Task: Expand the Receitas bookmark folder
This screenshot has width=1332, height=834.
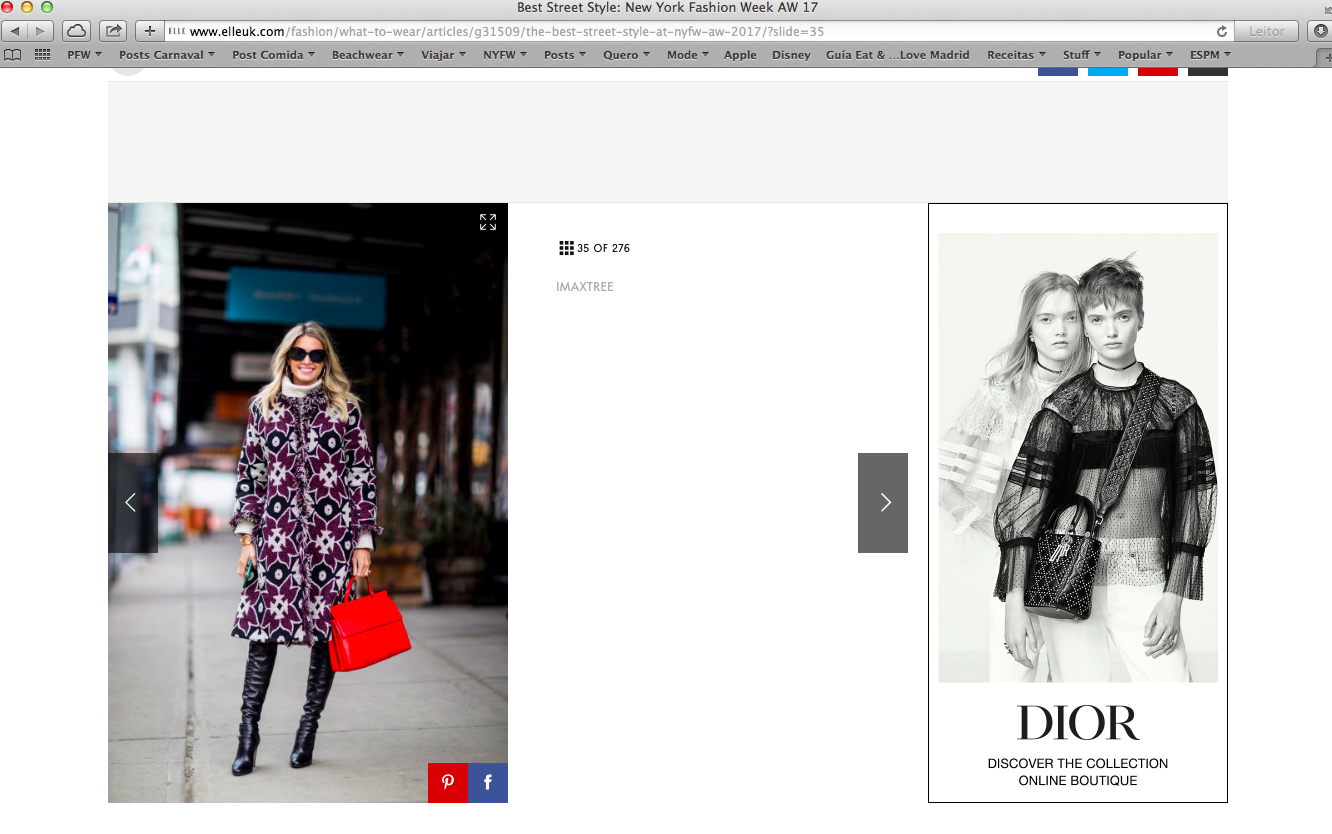Action: pyautogui.click(x=1016, y=55)
